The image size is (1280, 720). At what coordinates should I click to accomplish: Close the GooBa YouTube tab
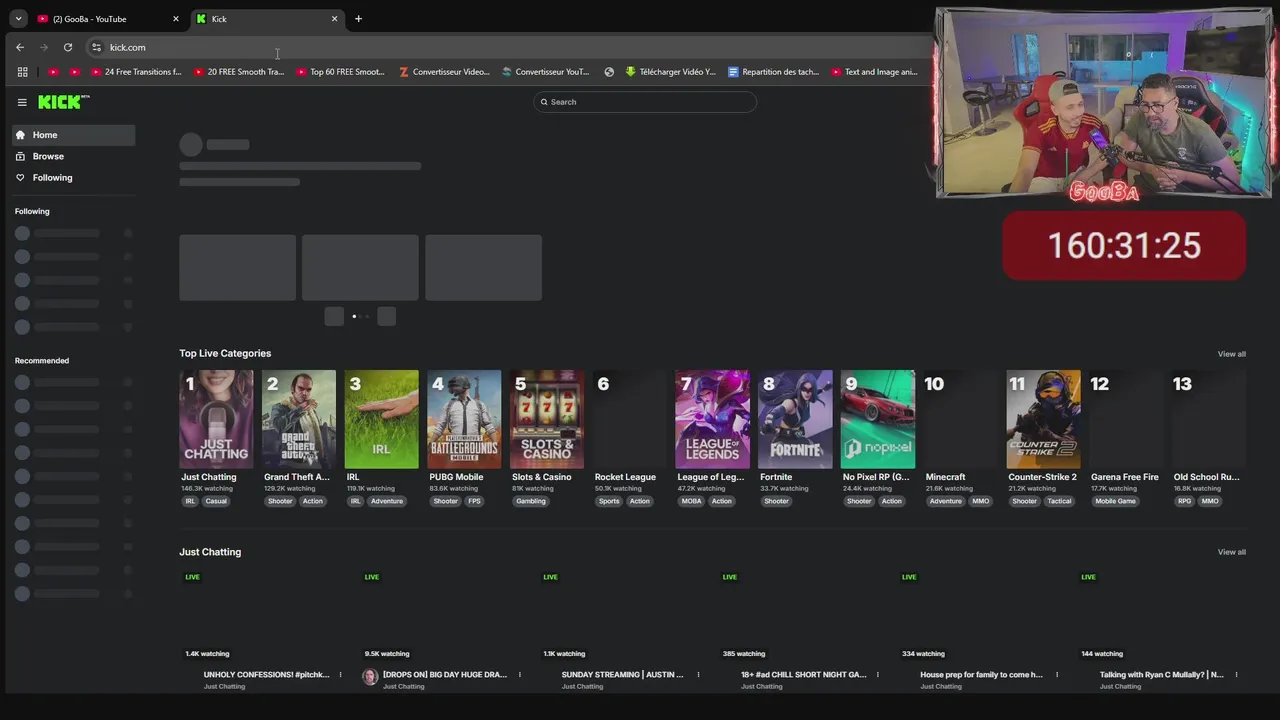pyautogui.click(x=175, y=19)
